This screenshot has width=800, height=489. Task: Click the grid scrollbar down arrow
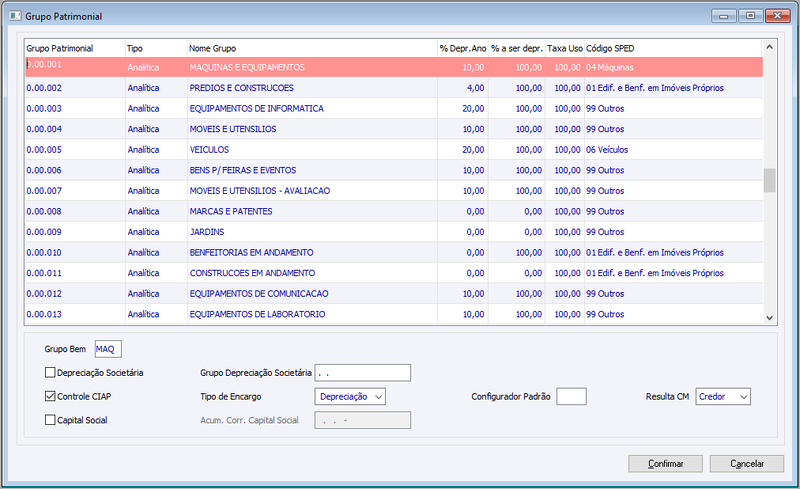(x=769, y=317)
